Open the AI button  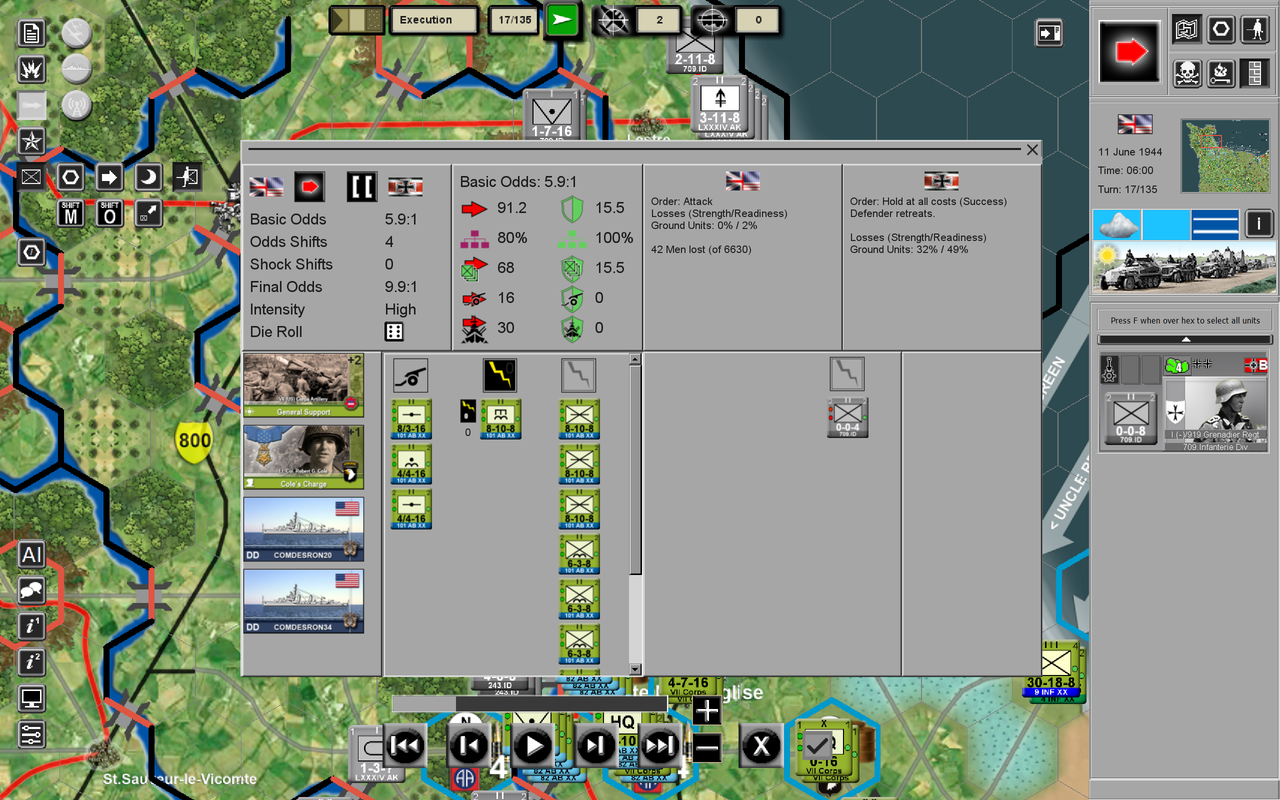tap(32, 555)
